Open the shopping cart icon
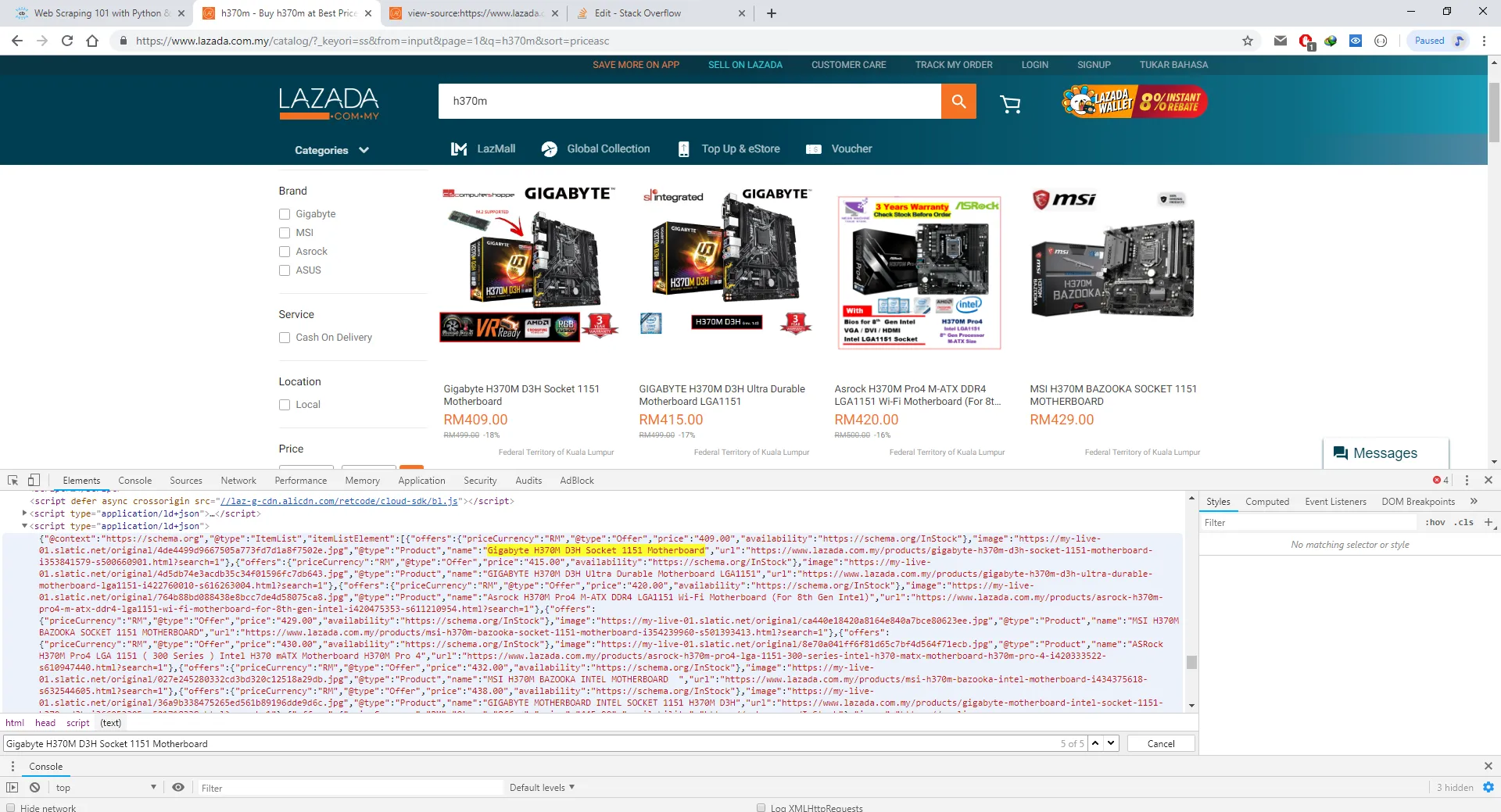Screen dimensions: 1501x812 (x=1010, y=103)
